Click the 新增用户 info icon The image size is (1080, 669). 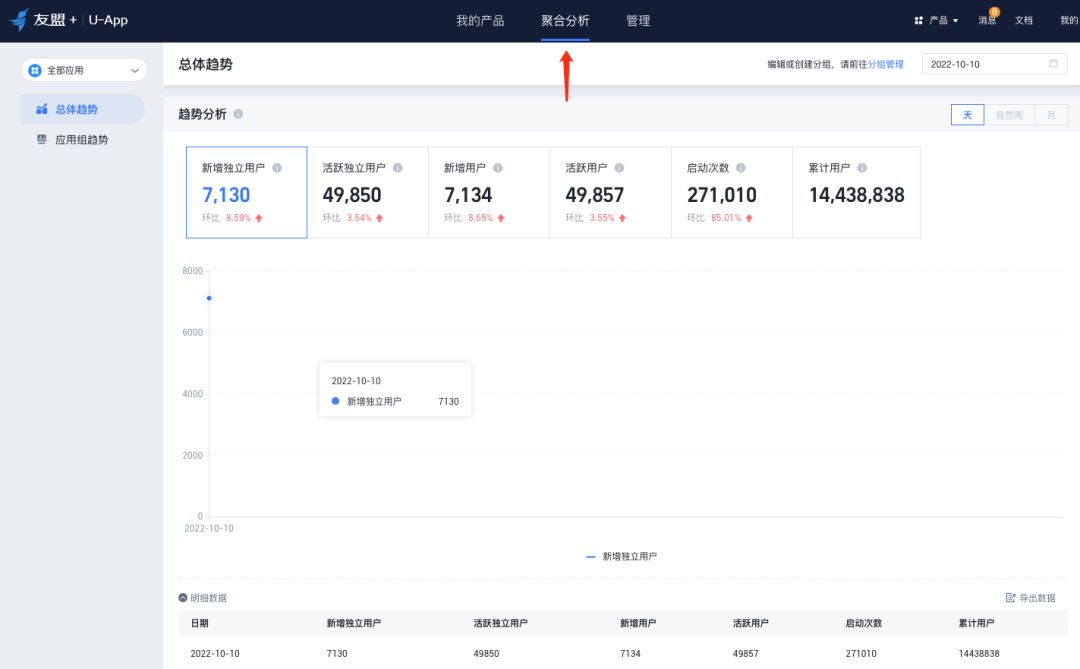click(x=498, y=167)
